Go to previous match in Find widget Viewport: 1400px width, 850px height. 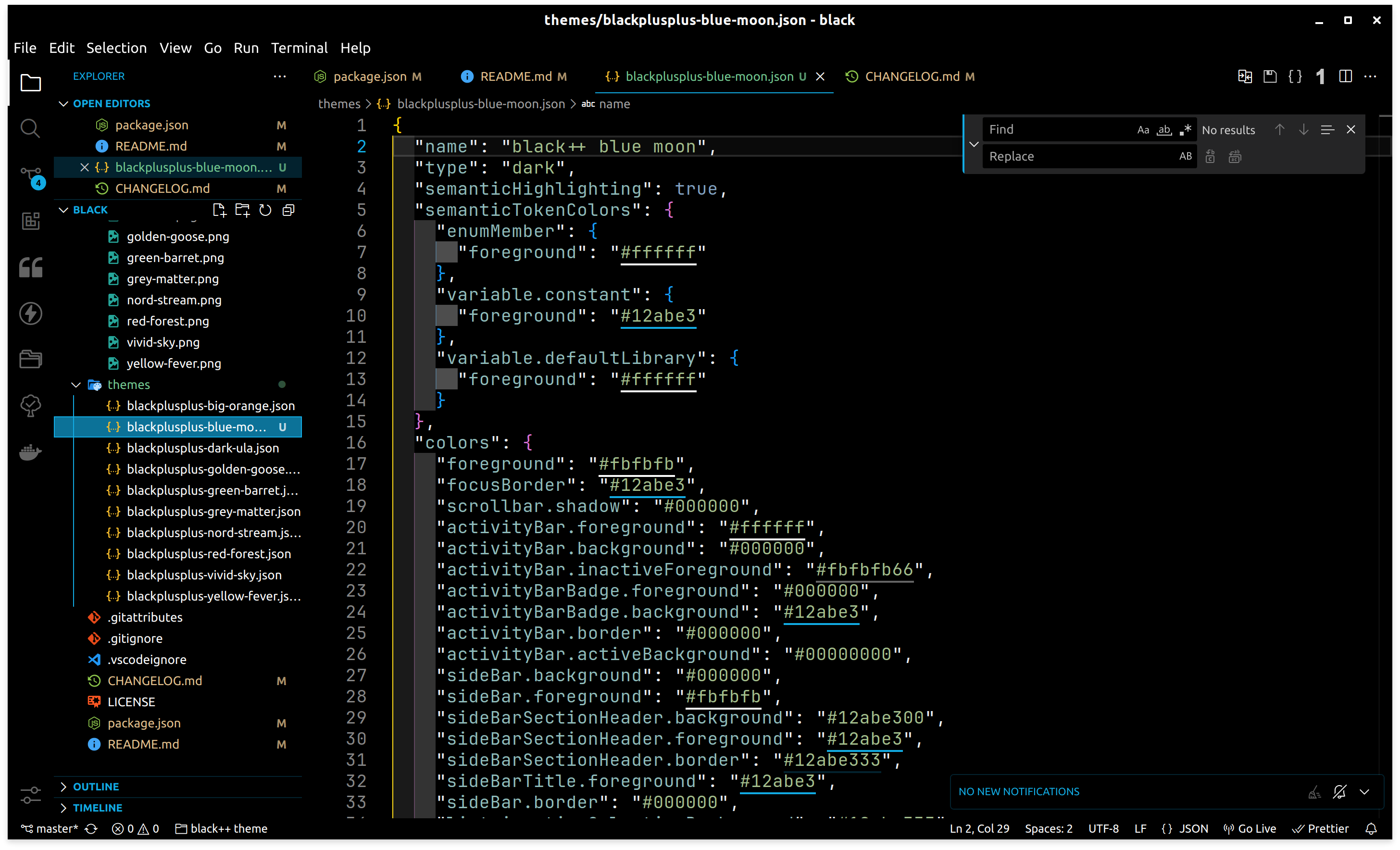1279,129
